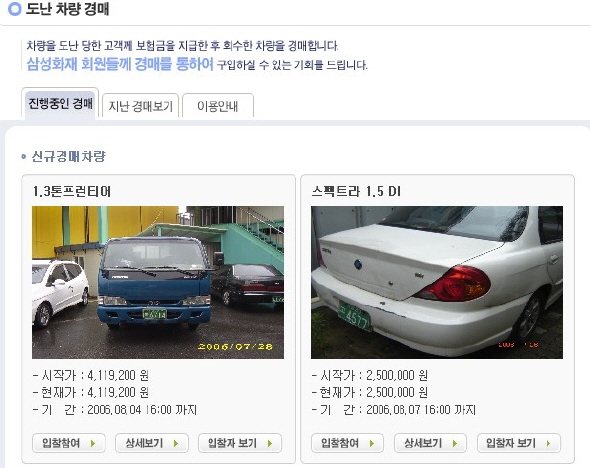Click the 스펙트라 1.5 DI vehicle title
Screen dimensions: 590x468
tap(356, 191)
